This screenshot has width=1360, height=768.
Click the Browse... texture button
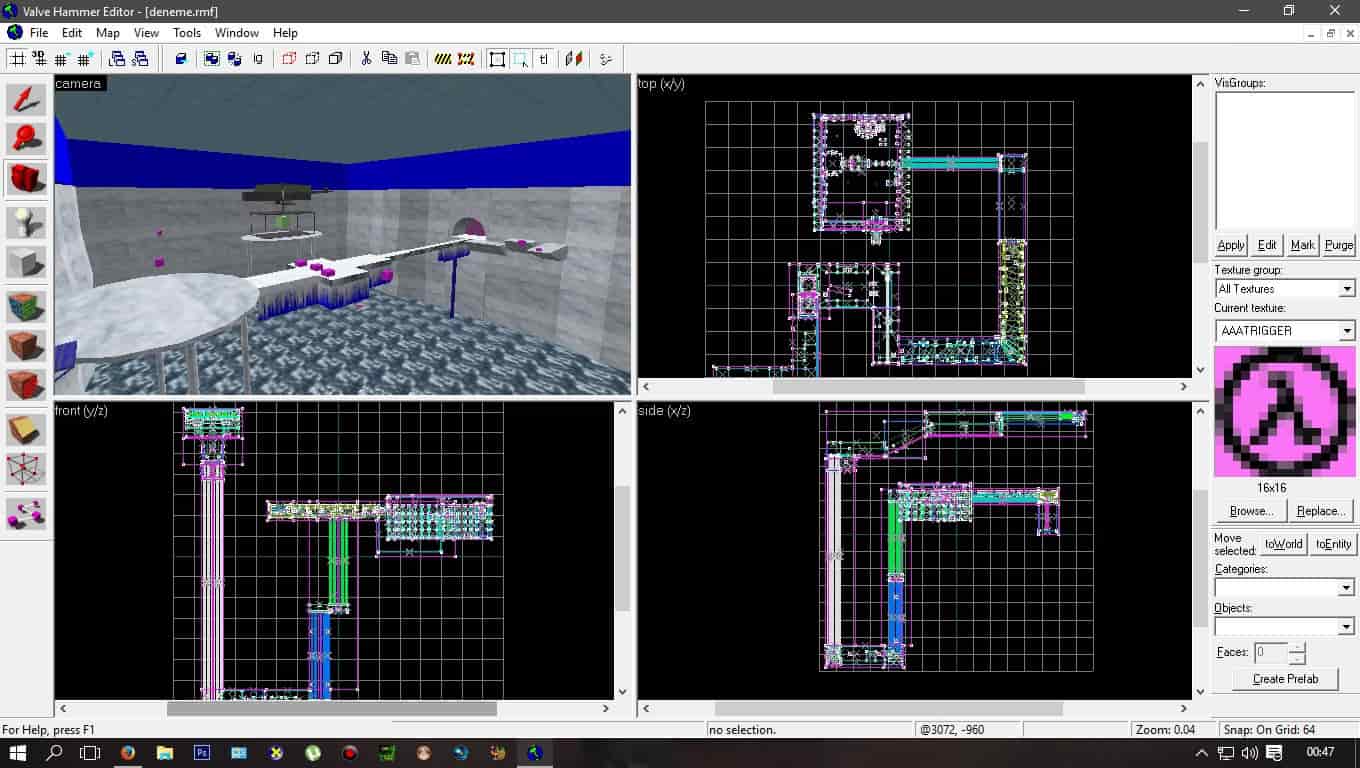coord(1251,511)
